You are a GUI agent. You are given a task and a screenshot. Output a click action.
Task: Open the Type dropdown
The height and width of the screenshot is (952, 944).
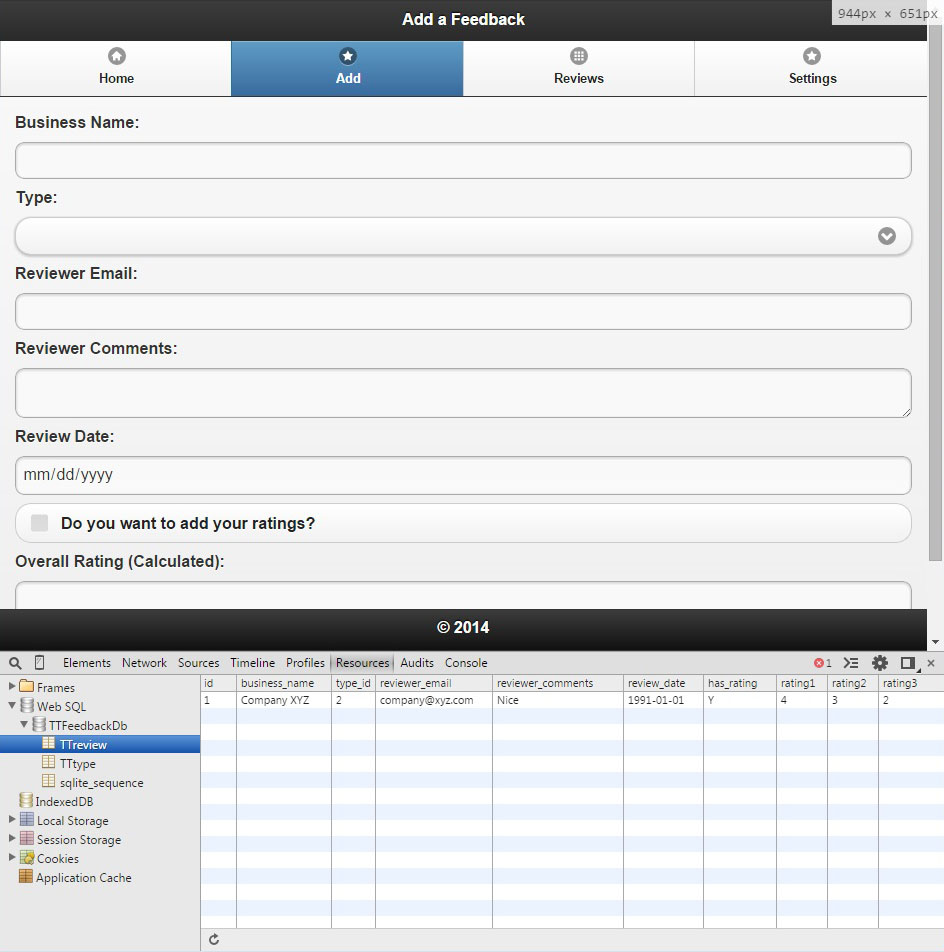click(x=463, y=236)
